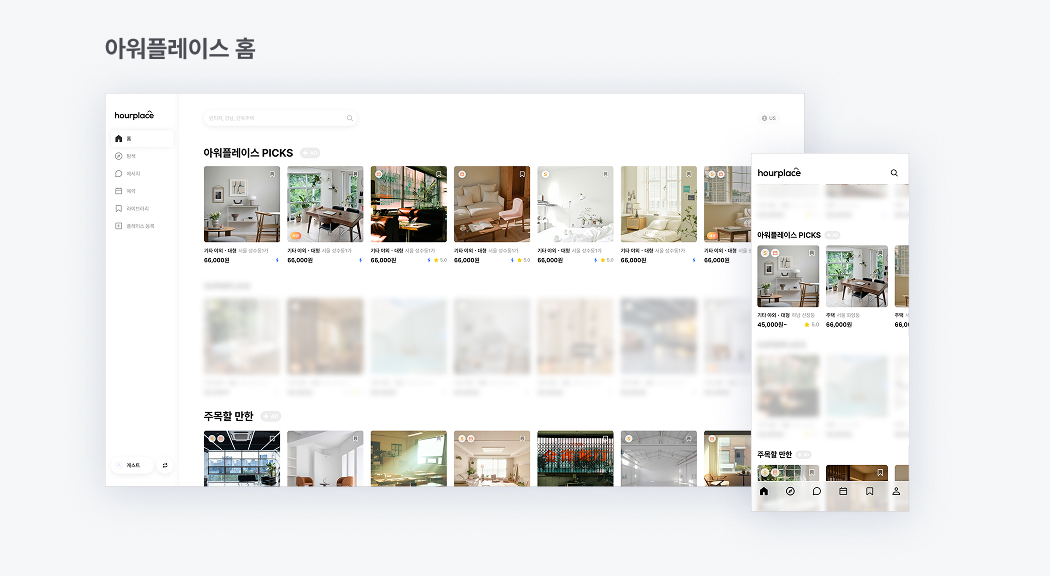This screenshot has height=576, width=1050.
Task: Click the round badge on white bedroom card
Action: 545,174
